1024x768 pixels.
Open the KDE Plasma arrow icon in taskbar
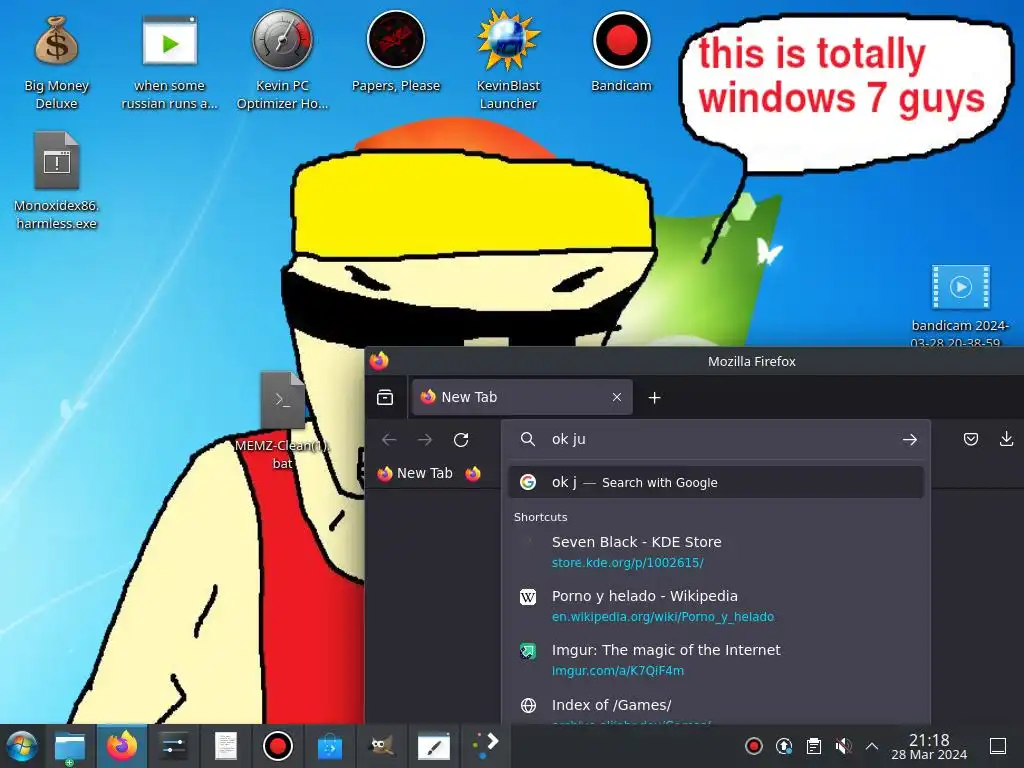click(x=485, y=746)
